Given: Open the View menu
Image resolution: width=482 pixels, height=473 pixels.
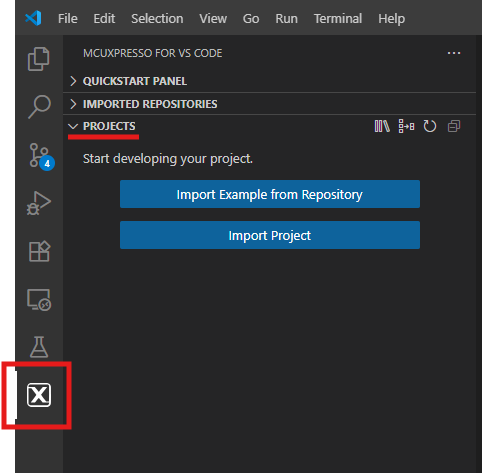Looking at the screenshot, I should click(x=213, y=18).
